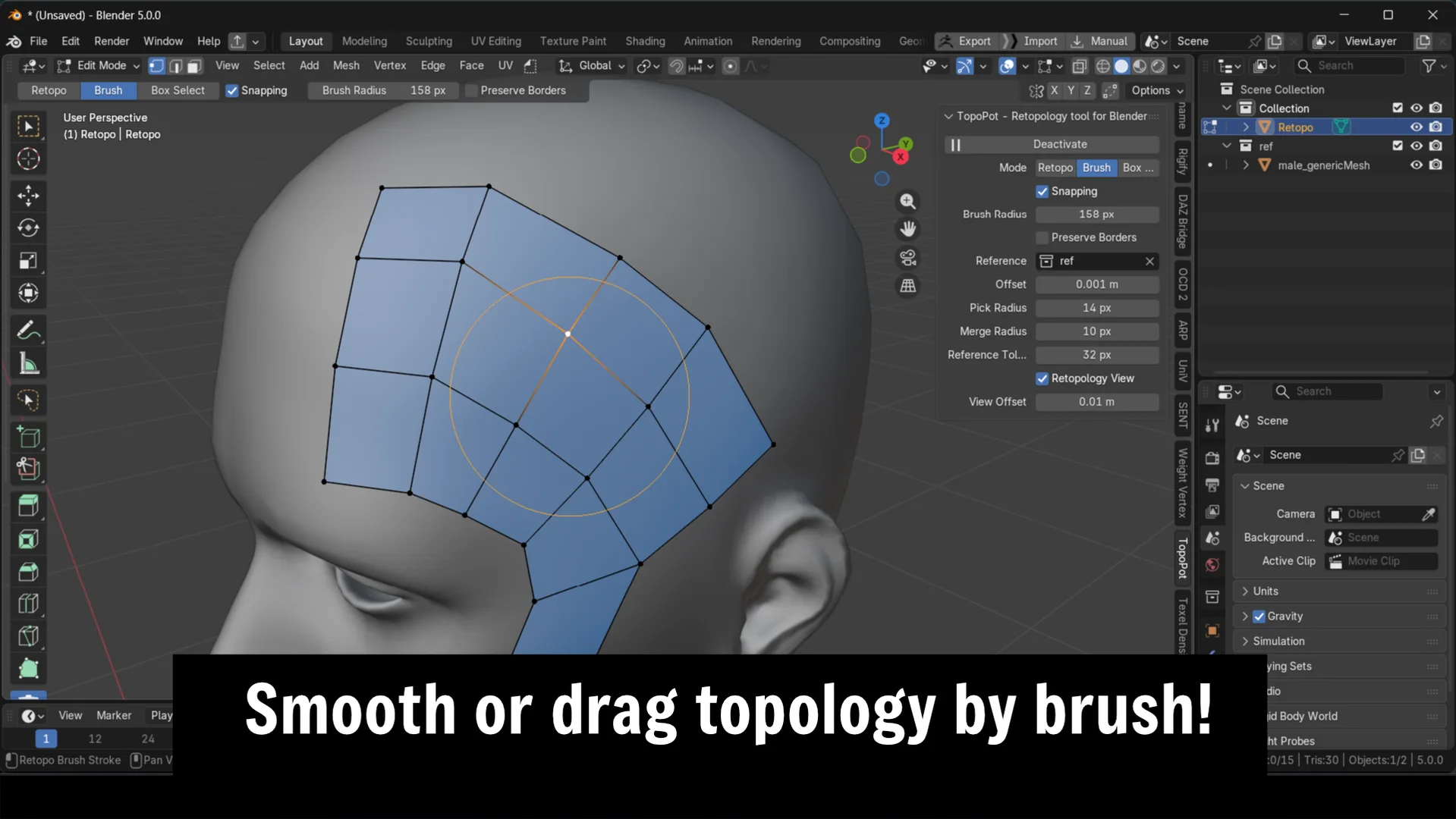Open the Global orientation dropdown

592,66
